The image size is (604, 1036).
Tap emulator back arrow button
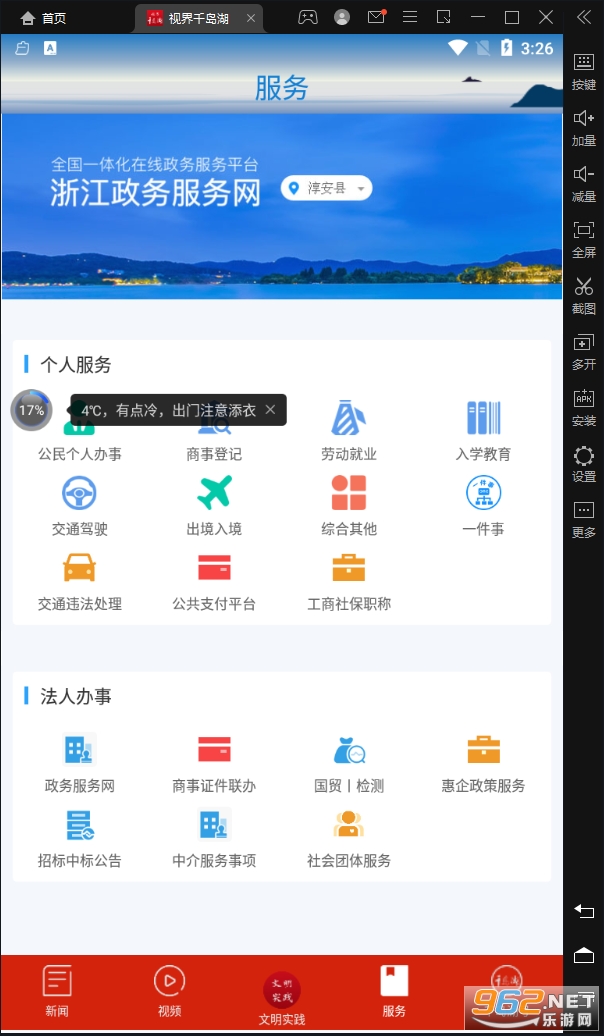pyautogui.click(x=584, y=911)
